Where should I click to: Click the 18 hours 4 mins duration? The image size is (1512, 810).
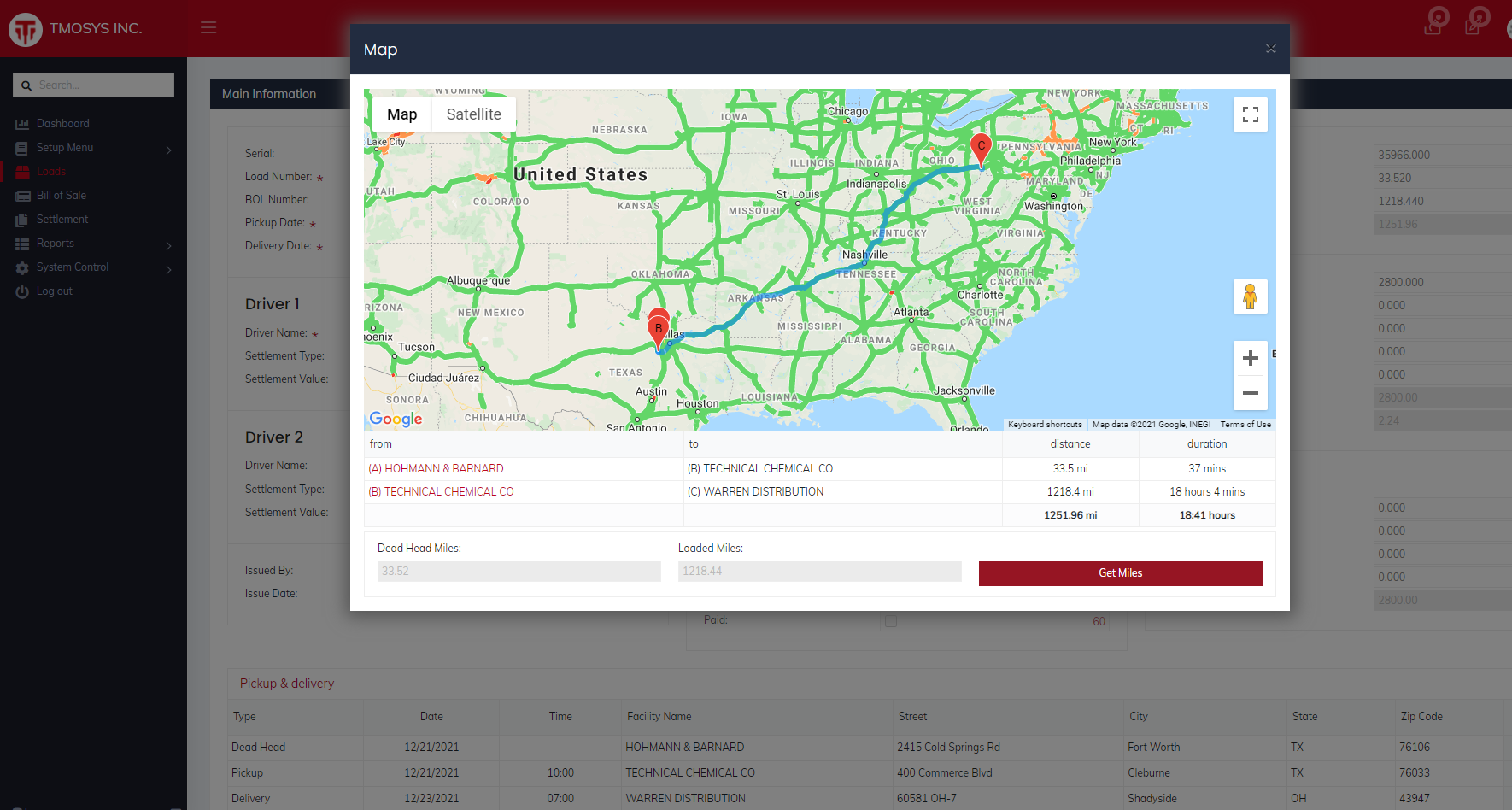pos(1207,491)
